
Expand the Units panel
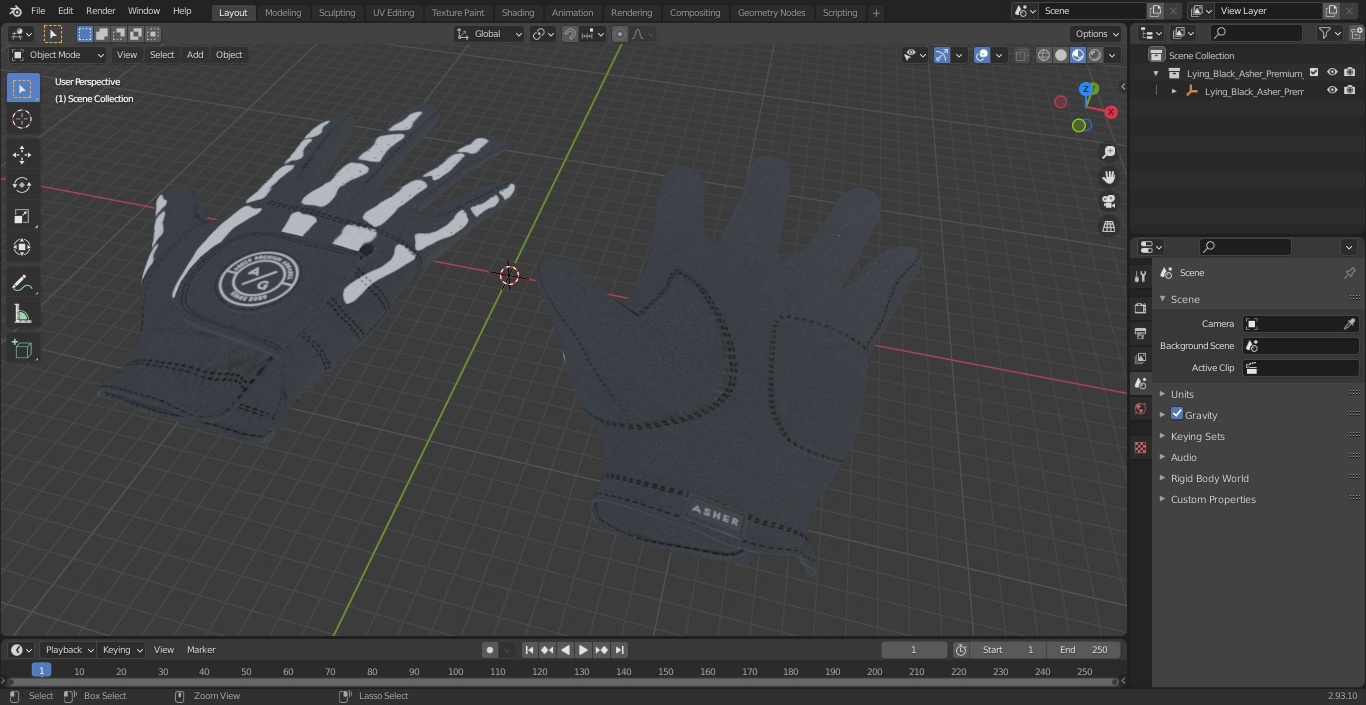tap(1182, 394)
